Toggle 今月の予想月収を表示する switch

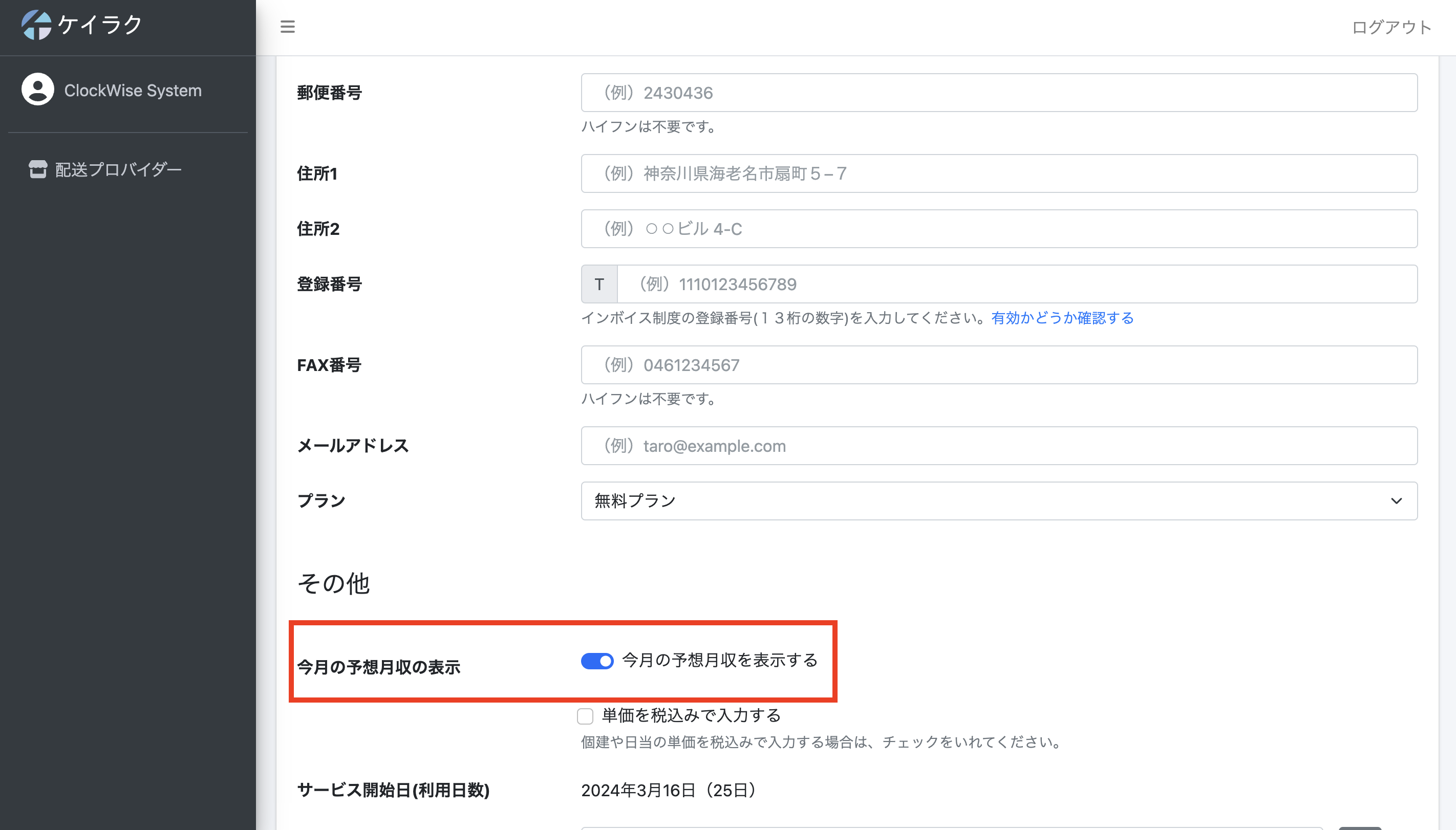click(x=596, y=661)
